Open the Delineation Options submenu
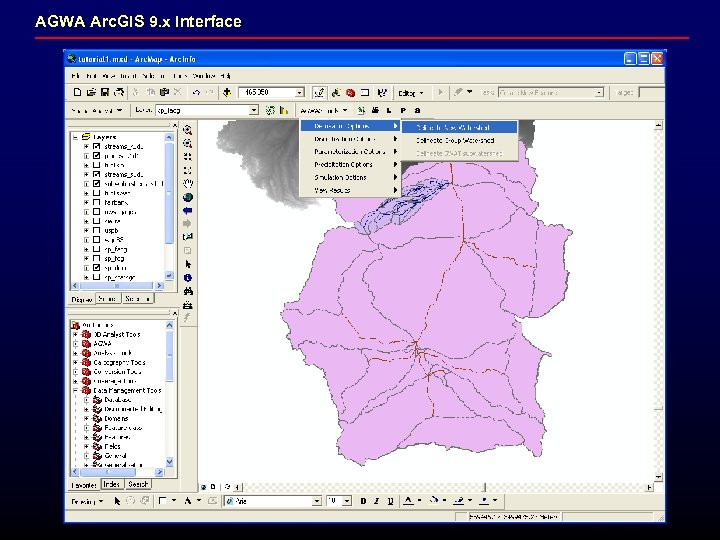 pos(350,126)
